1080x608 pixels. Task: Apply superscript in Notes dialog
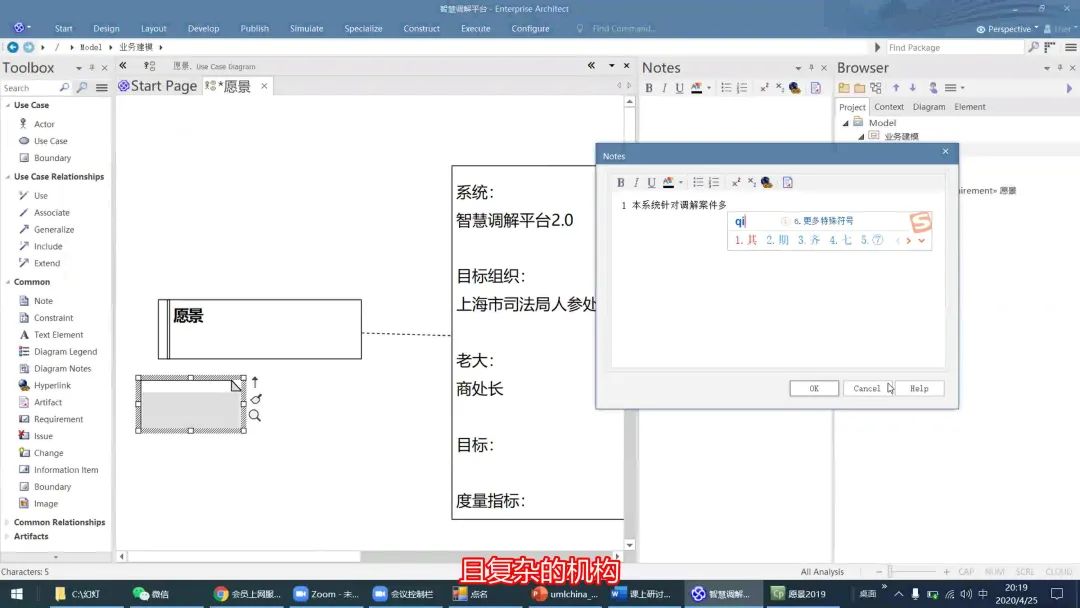pos(736,182)
